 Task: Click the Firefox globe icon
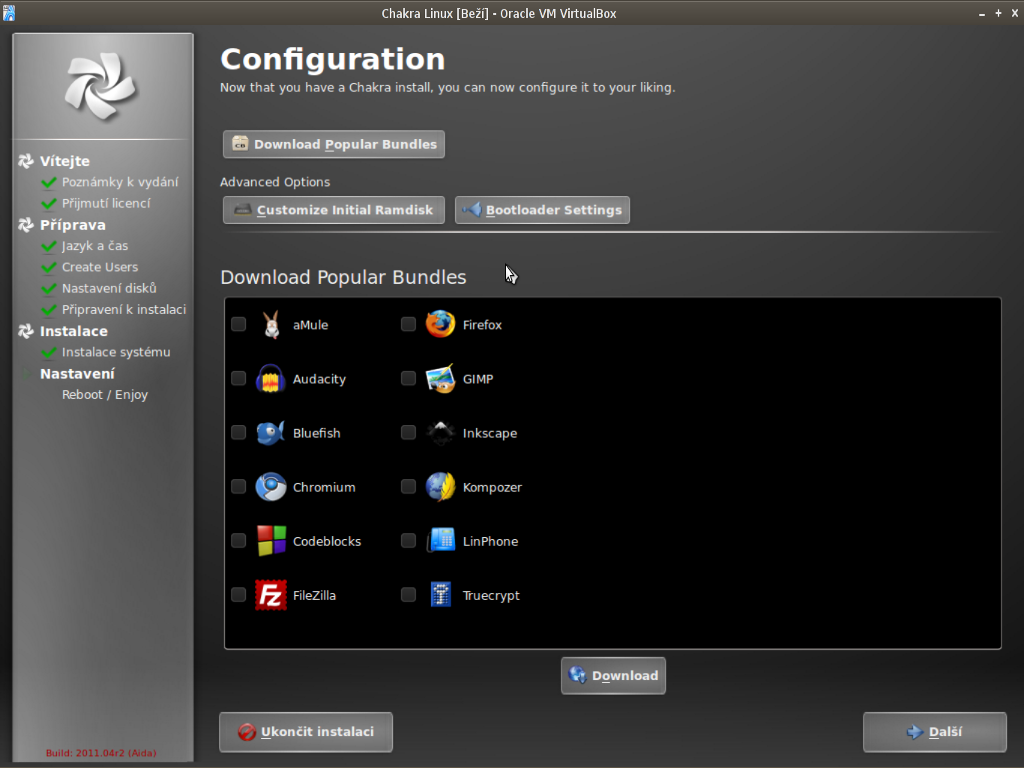click(440, 325)
